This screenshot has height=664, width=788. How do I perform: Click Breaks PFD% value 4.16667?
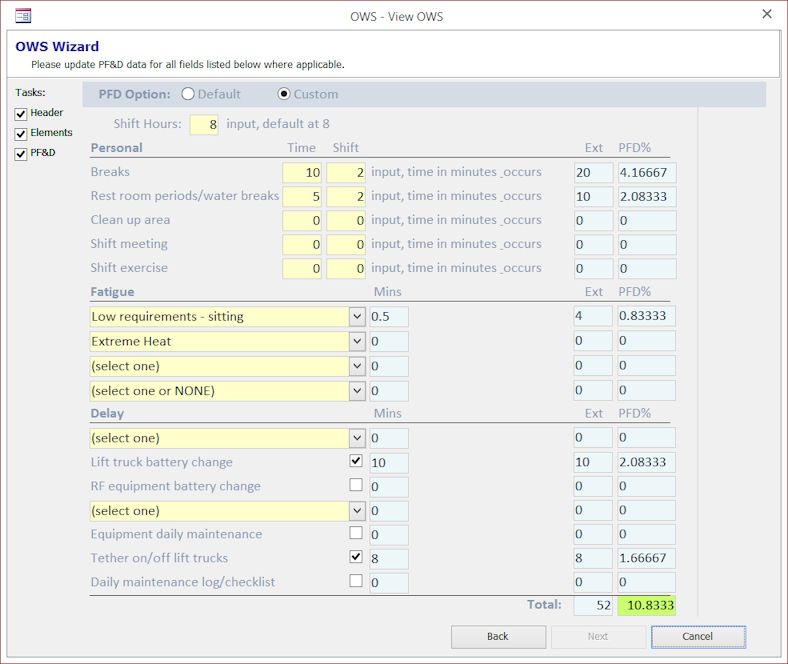647,172
